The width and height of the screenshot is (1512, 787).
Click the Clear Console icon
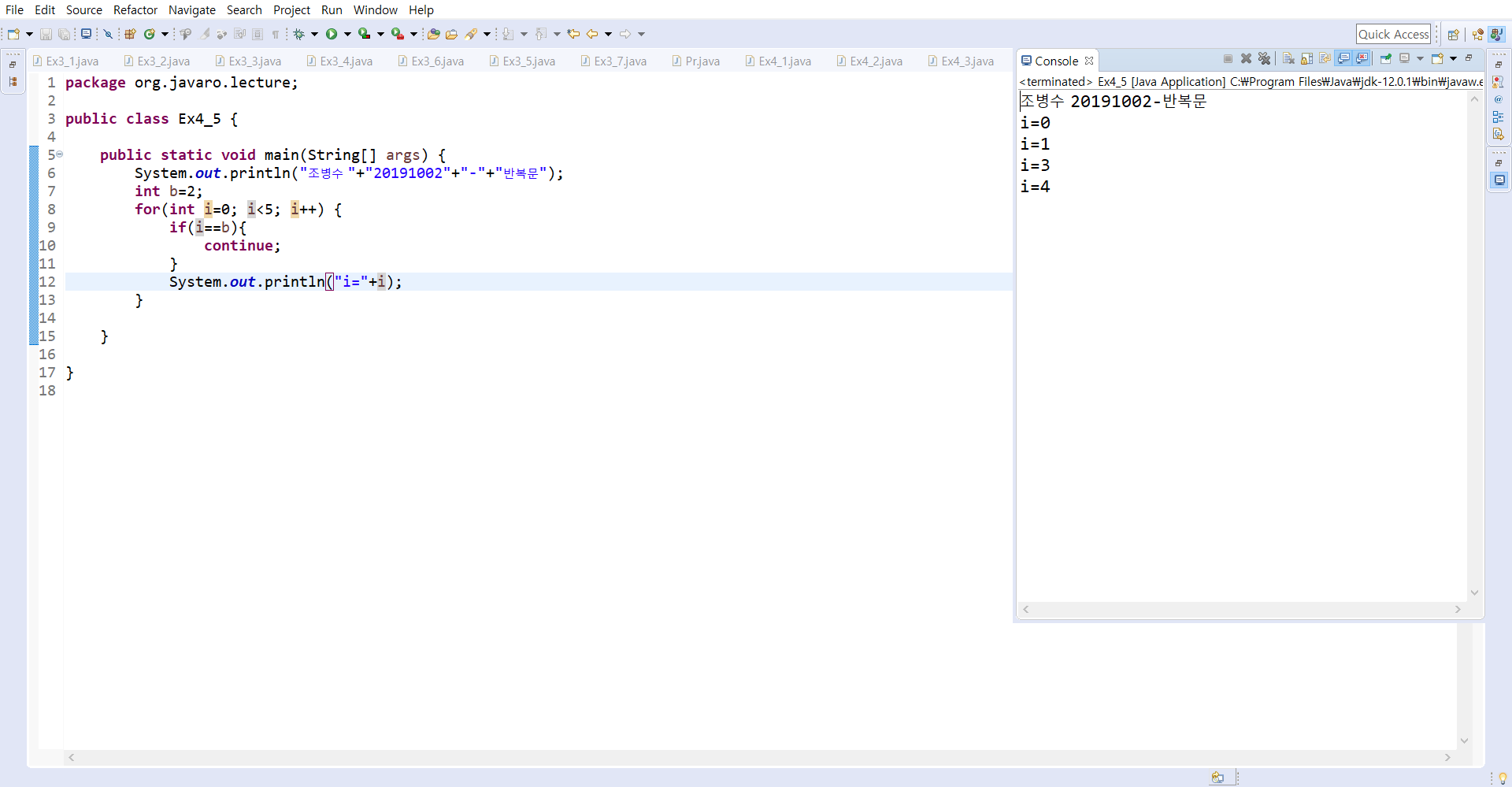click(1288, 58)
